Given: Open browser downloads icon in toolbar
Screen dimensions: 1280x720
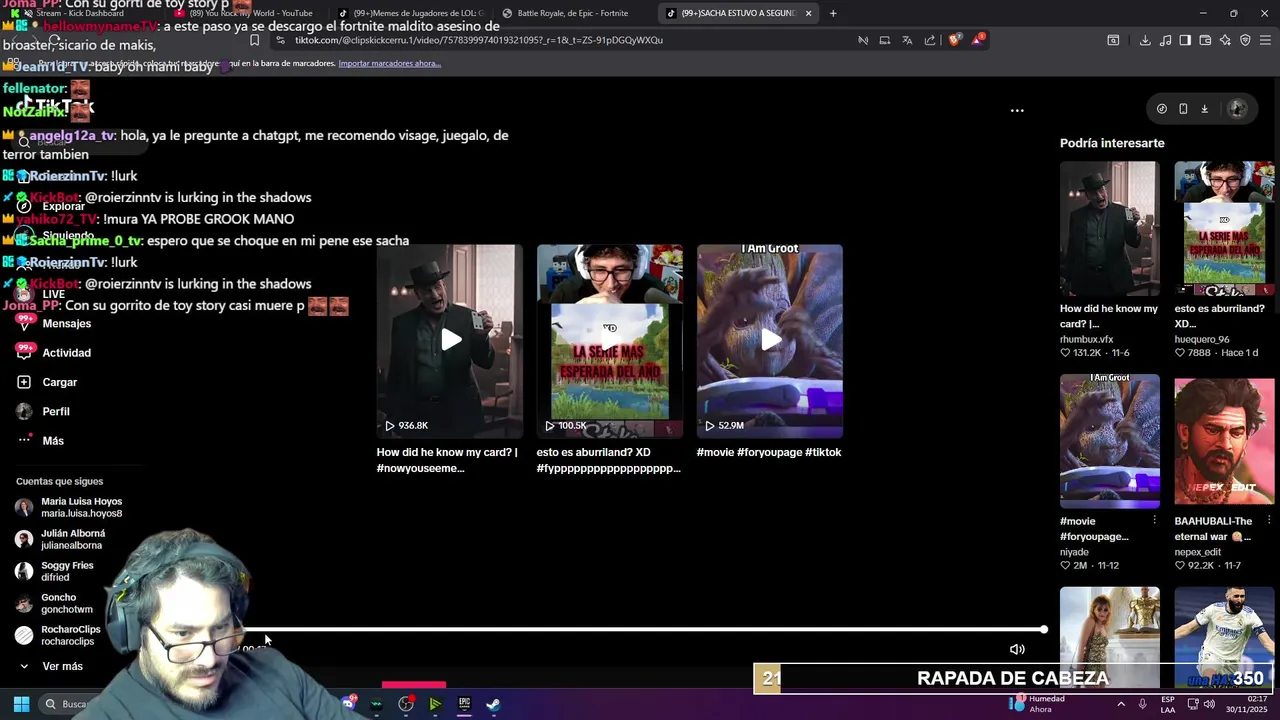Looking at the screenshot, I should pyautogui.click(x=1145, y=40).
